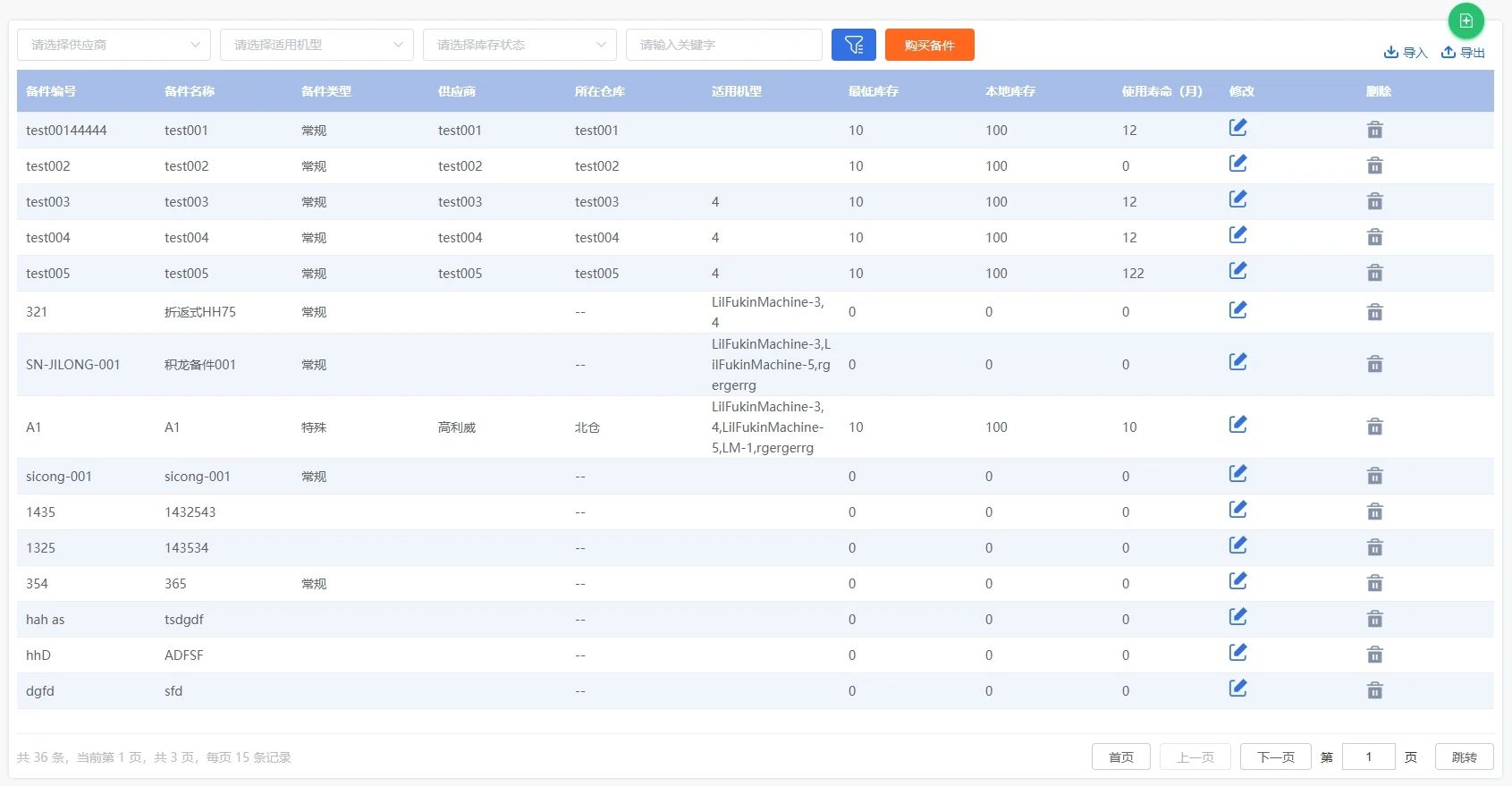The height and width of the screenshot is (786, 1512).
Task: Click the 供应商 column header
Action: tap(457, 91)
